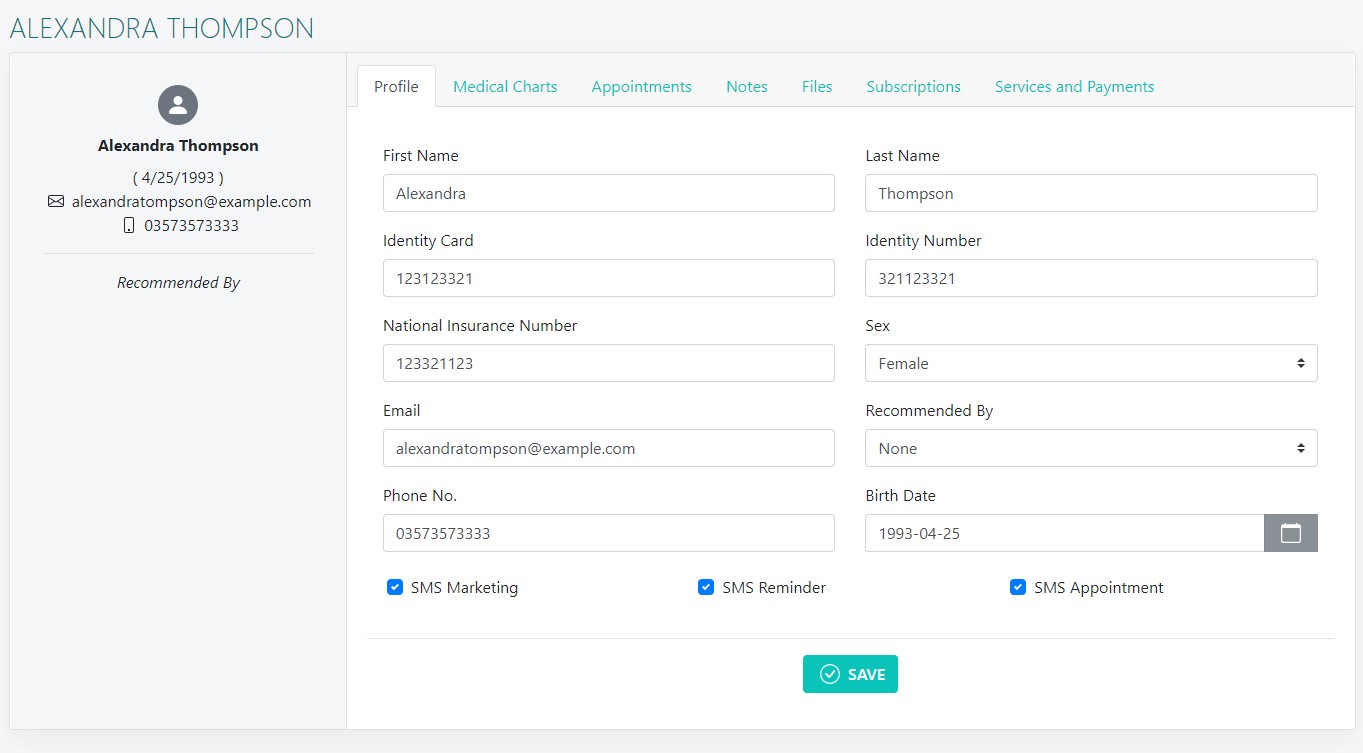Viewport: 1363px width, 753px height.
Task: Click the First Name input field
Action: coord(608,194)
